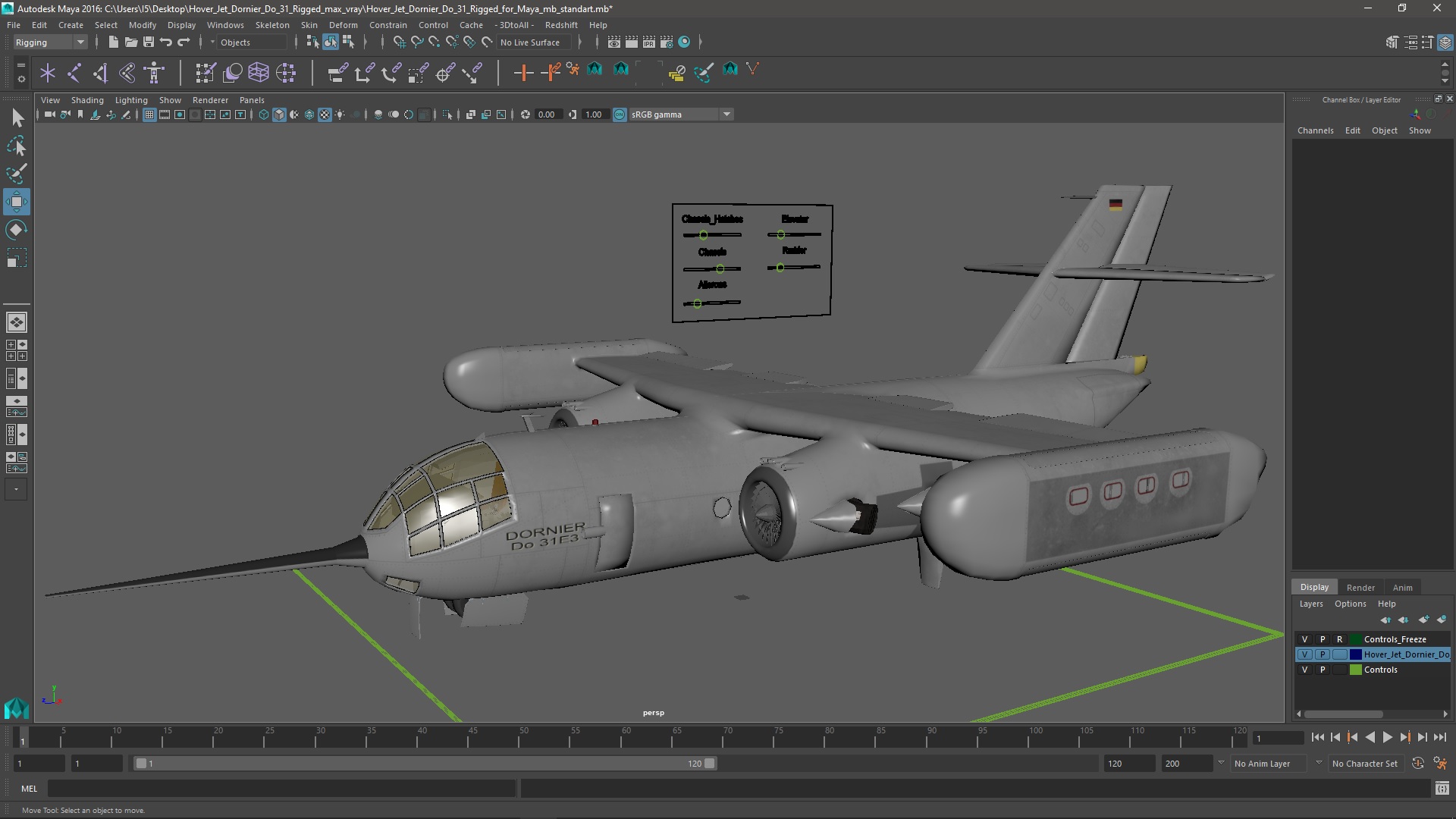This screenshot has height=819, width=1456.
Task: Click the Create Locator shelf icon
Action: [x=48, y=73]
